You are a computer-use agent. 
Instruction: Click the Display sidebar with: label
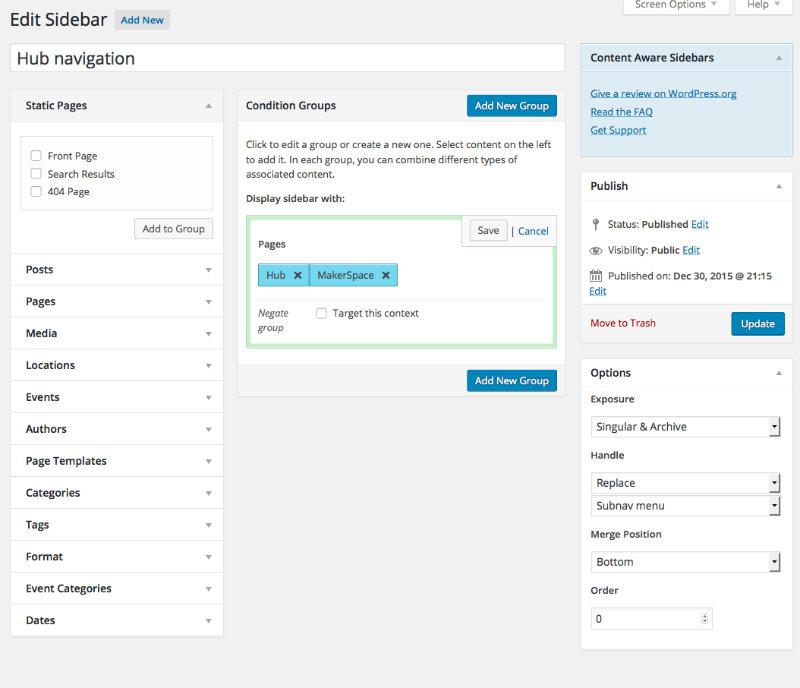(x=295, y=199)
